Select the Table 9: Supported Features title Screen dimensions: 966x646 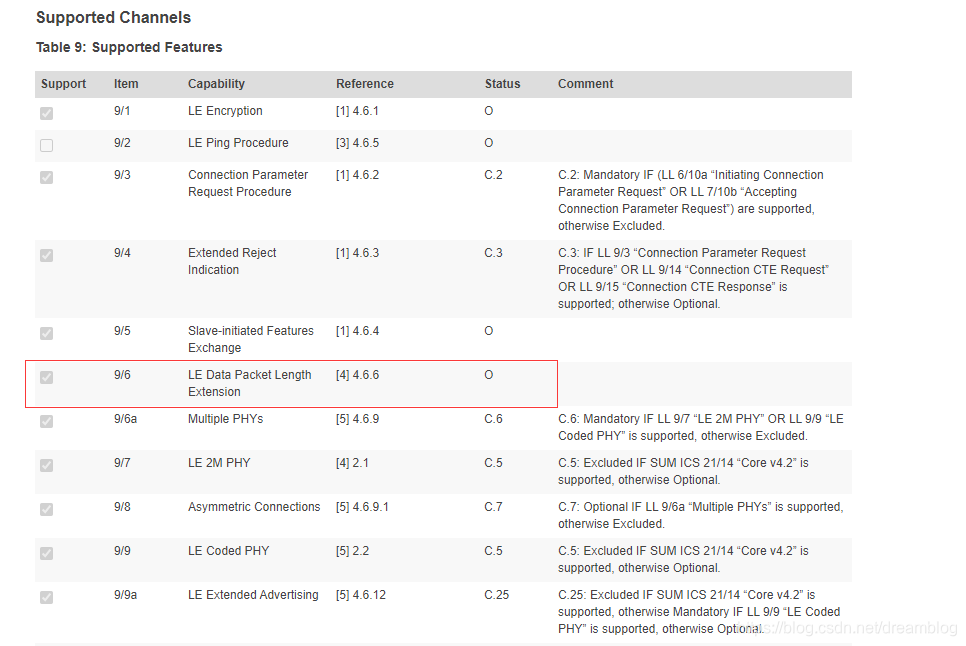[129, 47]
